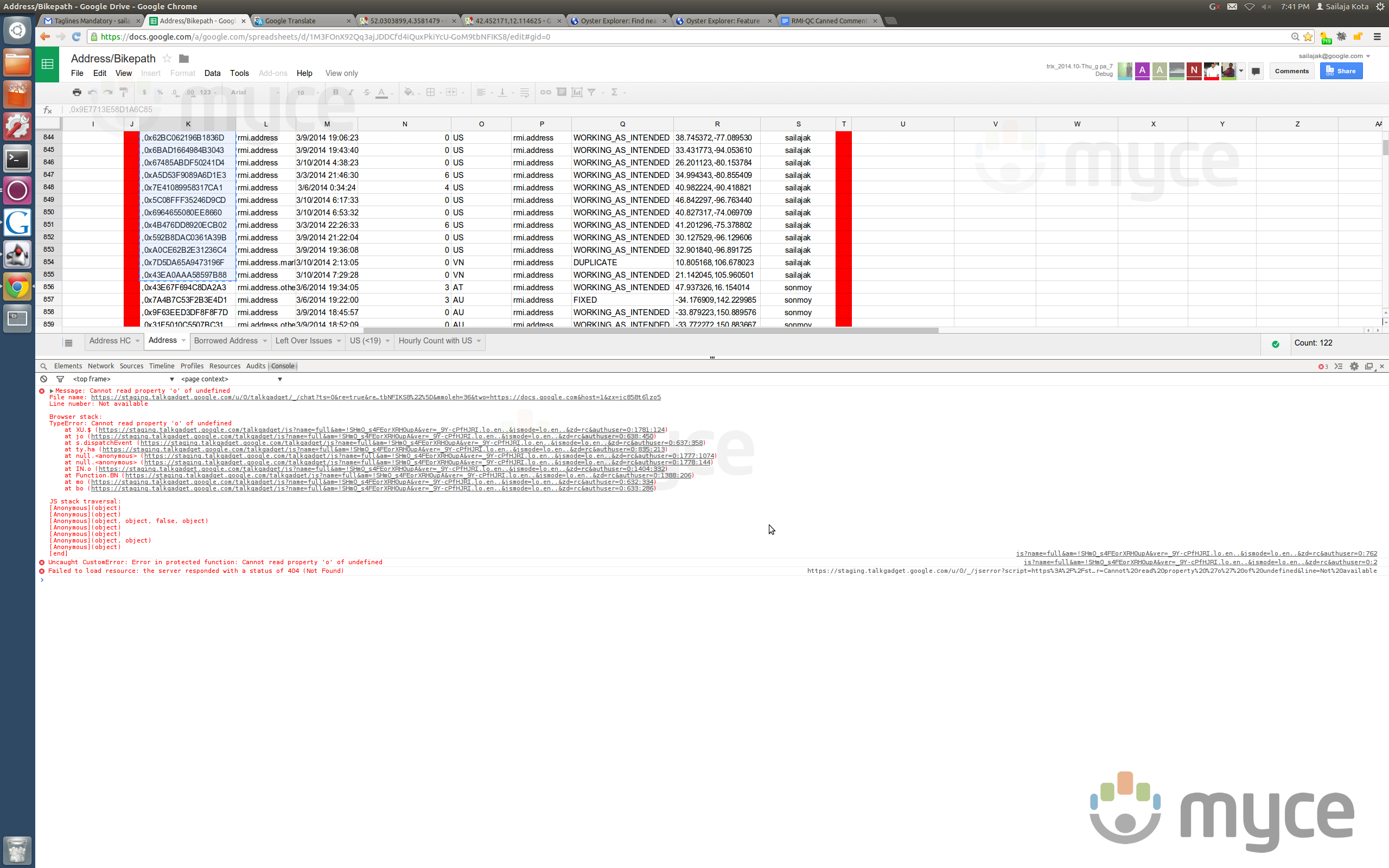
Task: Reload the page in Chrome
Action: 77,37
